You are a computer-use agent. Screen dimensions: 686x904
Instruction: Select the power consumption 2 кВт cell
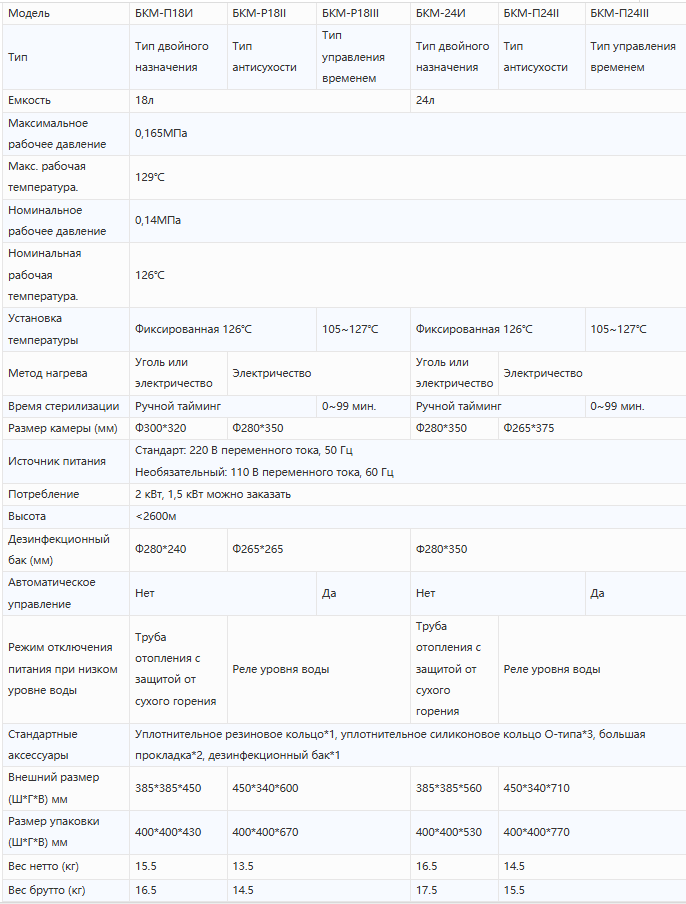click(213, 494)
